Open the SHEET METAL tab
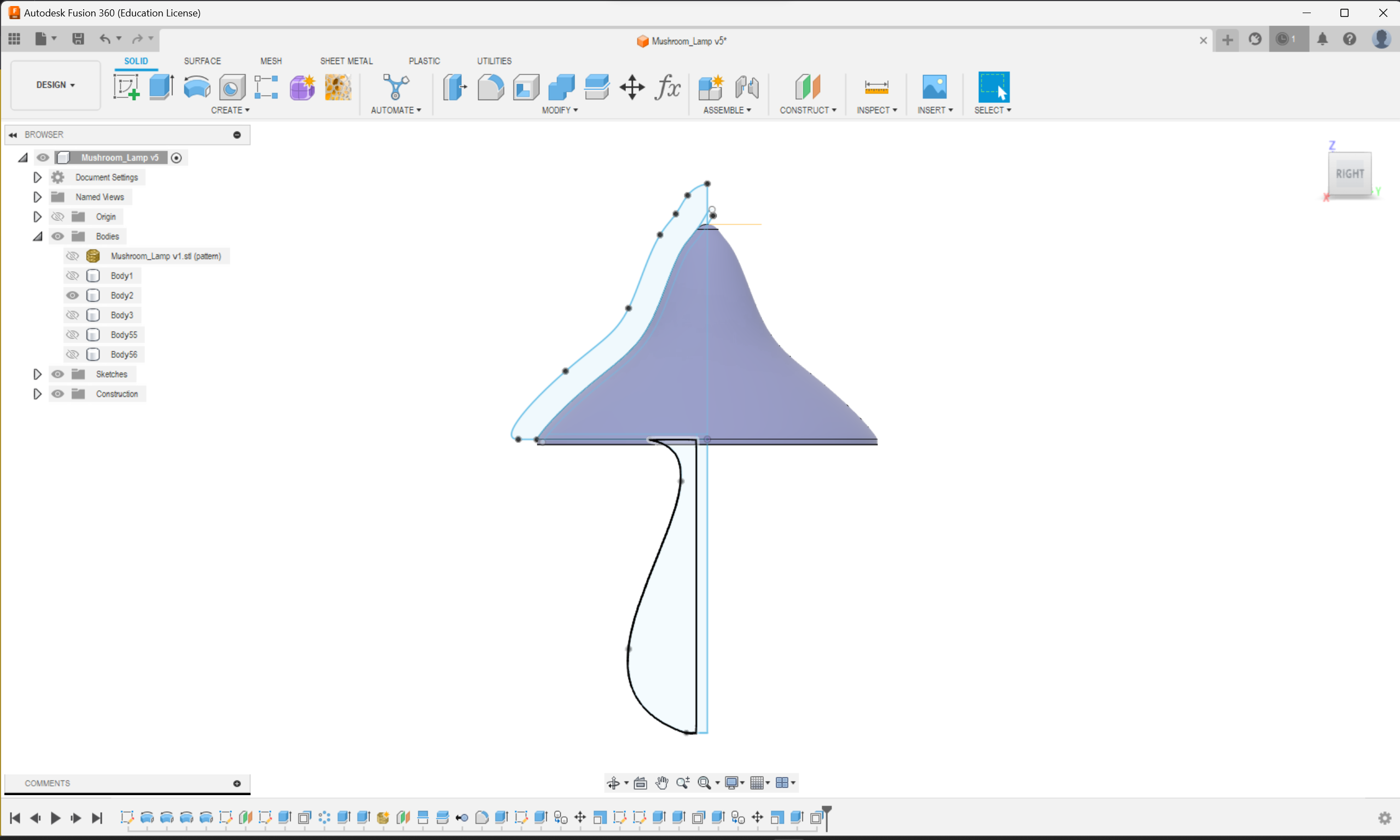 346,61
